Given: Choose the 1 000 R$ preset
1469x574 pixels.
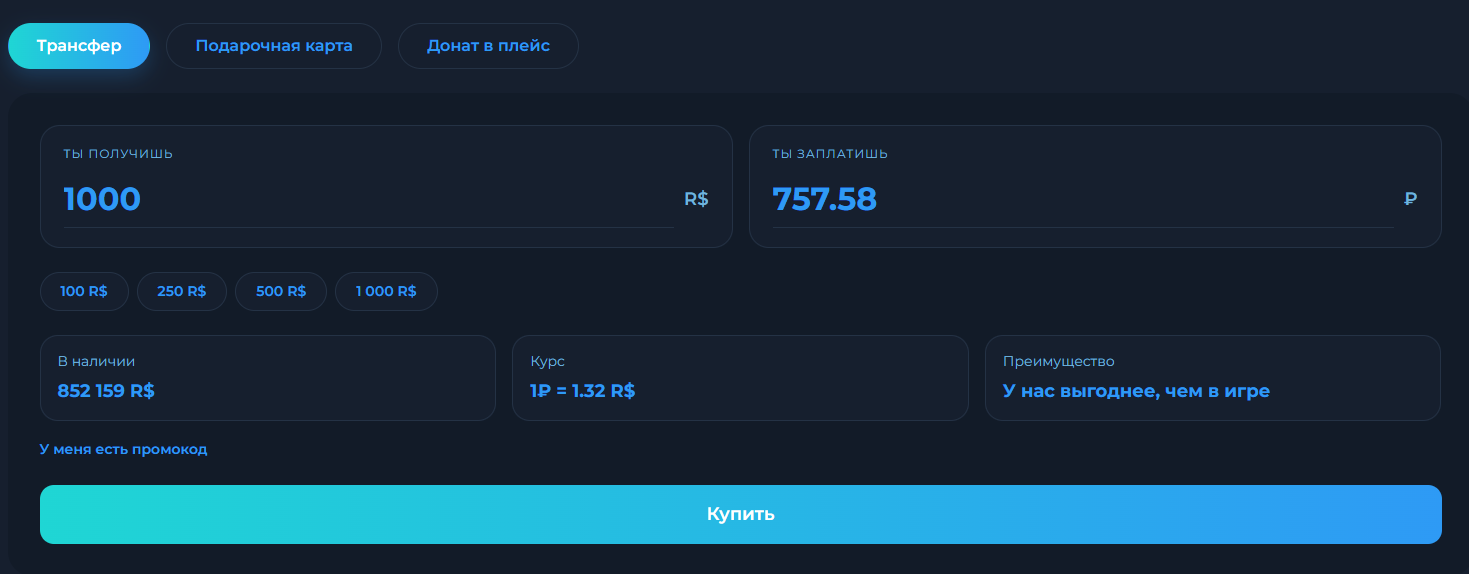Looking at the screenshot, I should point(386,292).
